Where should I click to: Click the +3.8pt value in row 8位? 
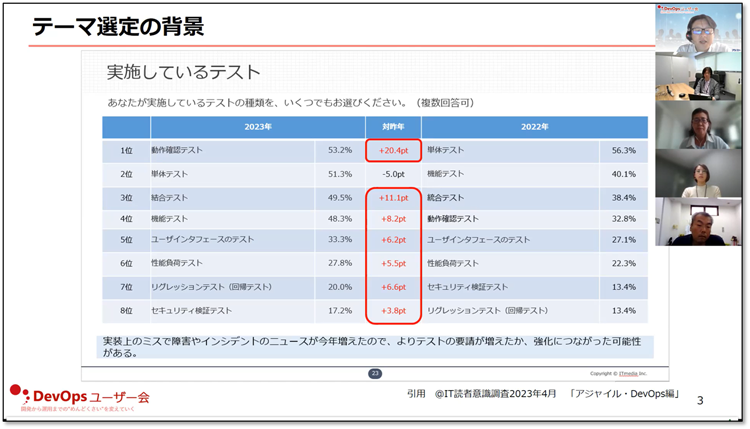[392, 311]
